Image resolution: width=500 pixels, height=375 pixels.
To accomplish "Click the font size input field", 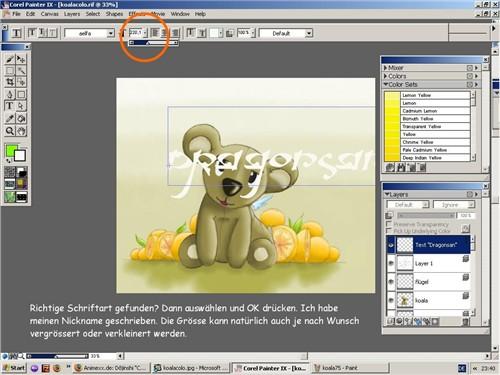I will (x=135, y=33).
